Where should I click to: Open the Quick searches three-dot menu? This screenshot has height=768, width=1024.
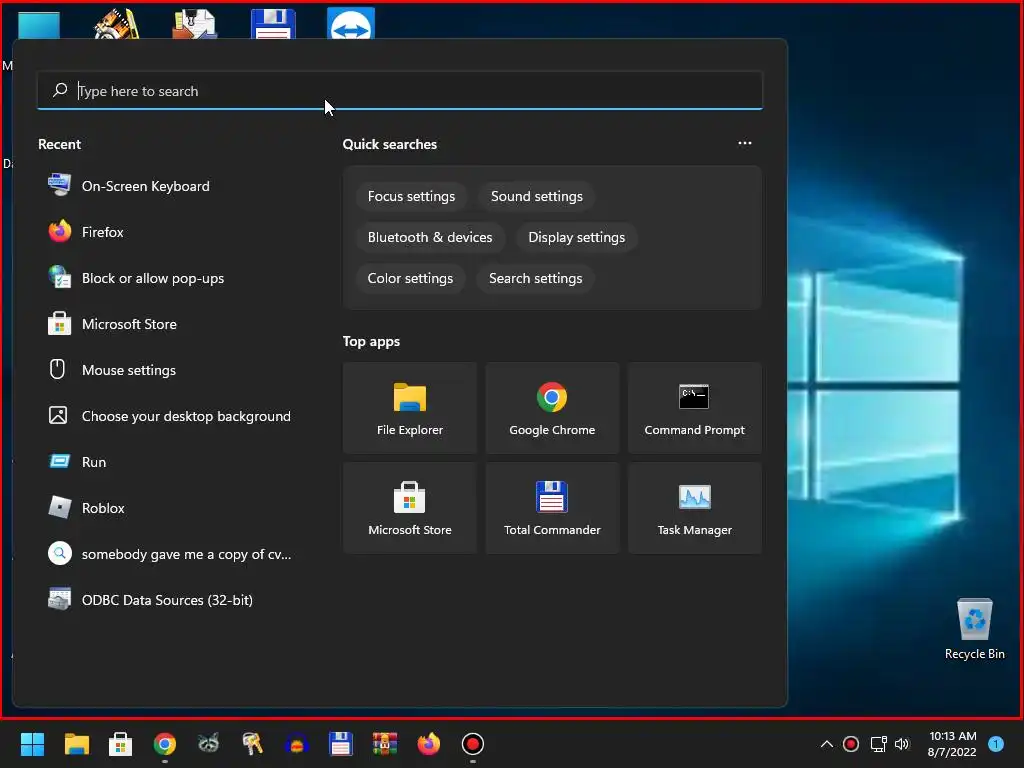(x=744, y=143)
